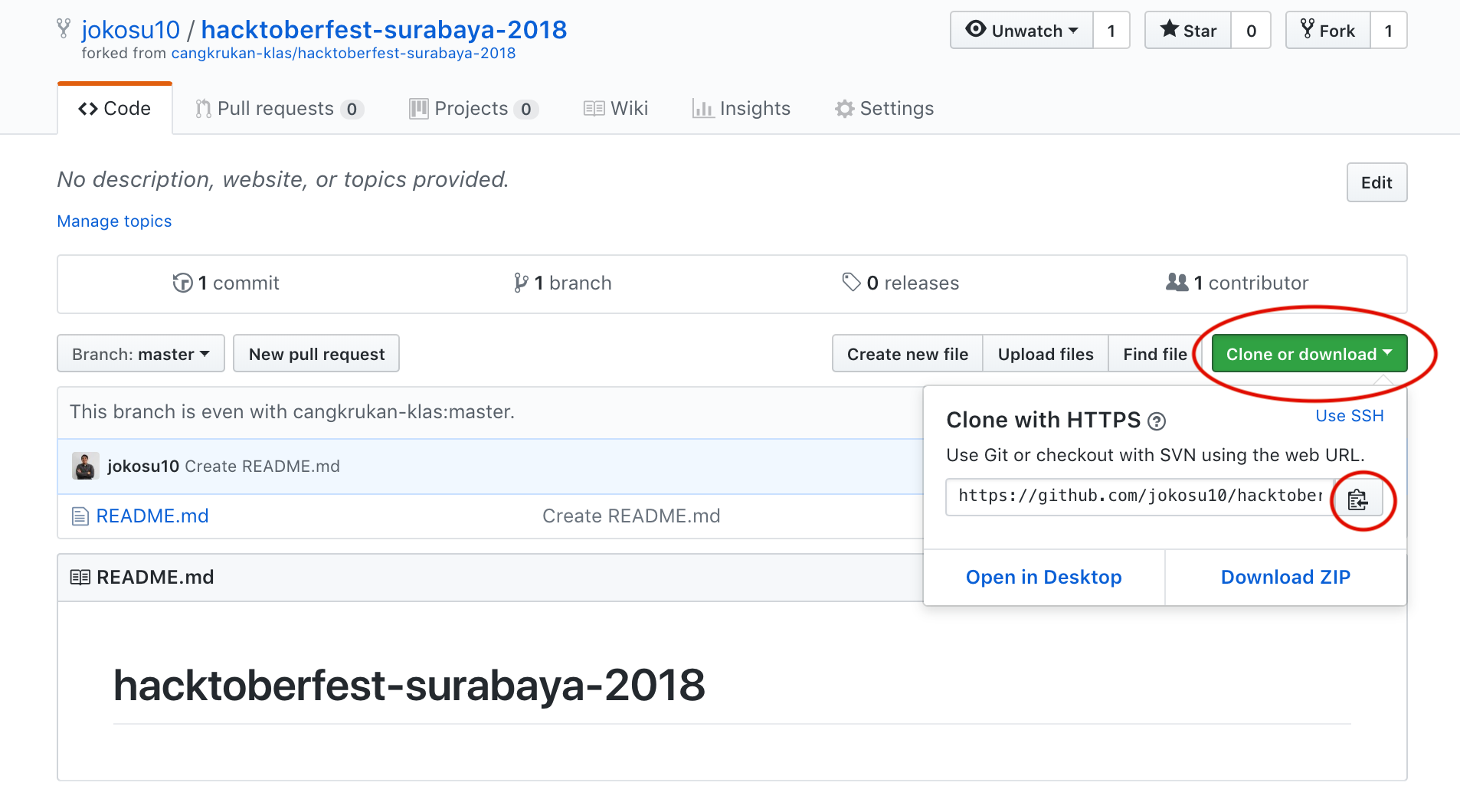
Task: View the 0 releases page
Action: pos(900,283)
